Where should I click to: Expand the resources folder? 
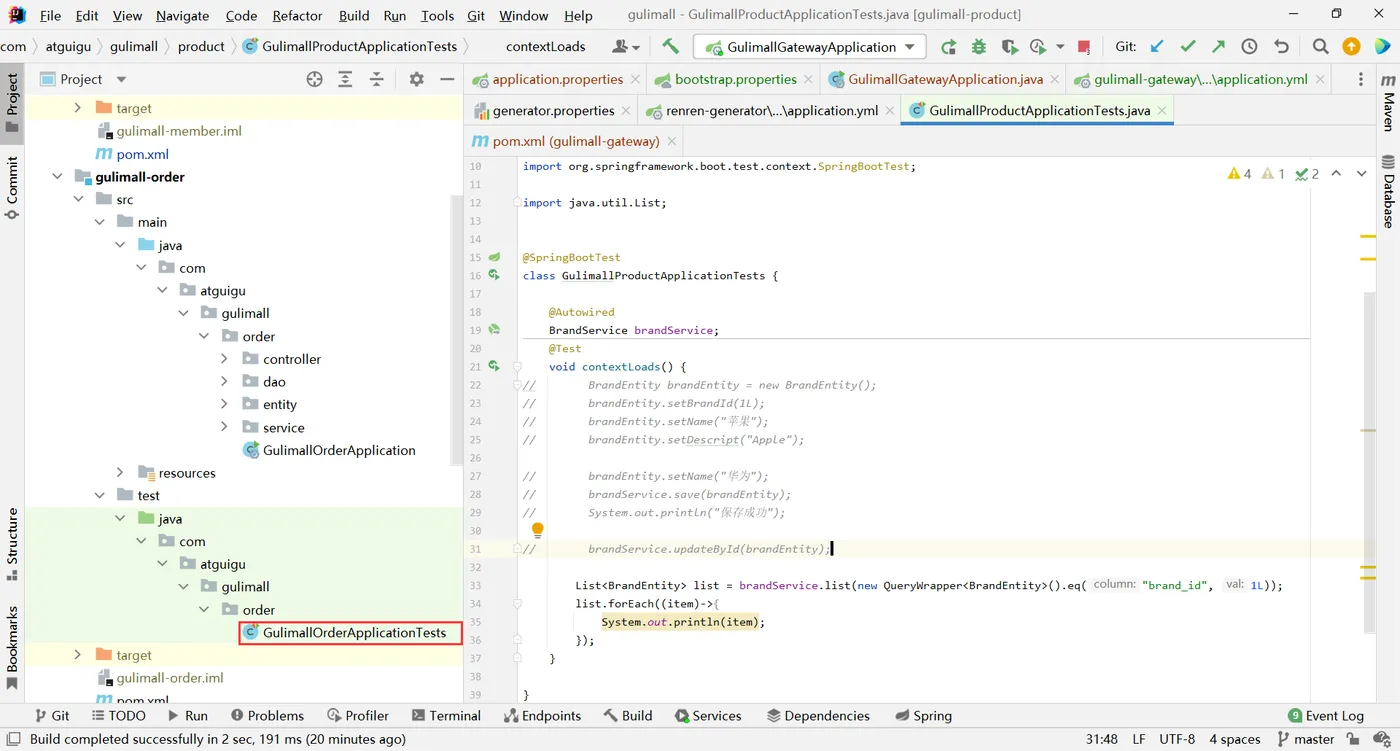(120, 472)
